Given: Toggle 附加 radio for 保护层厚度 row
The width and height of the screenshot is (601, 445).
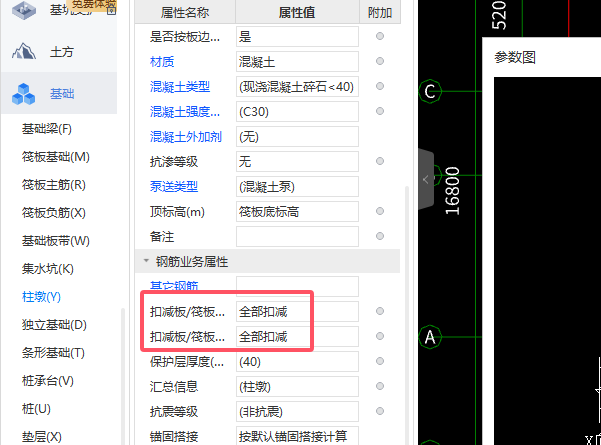Looking at the screenshot, I should click(x=380, y=361).
